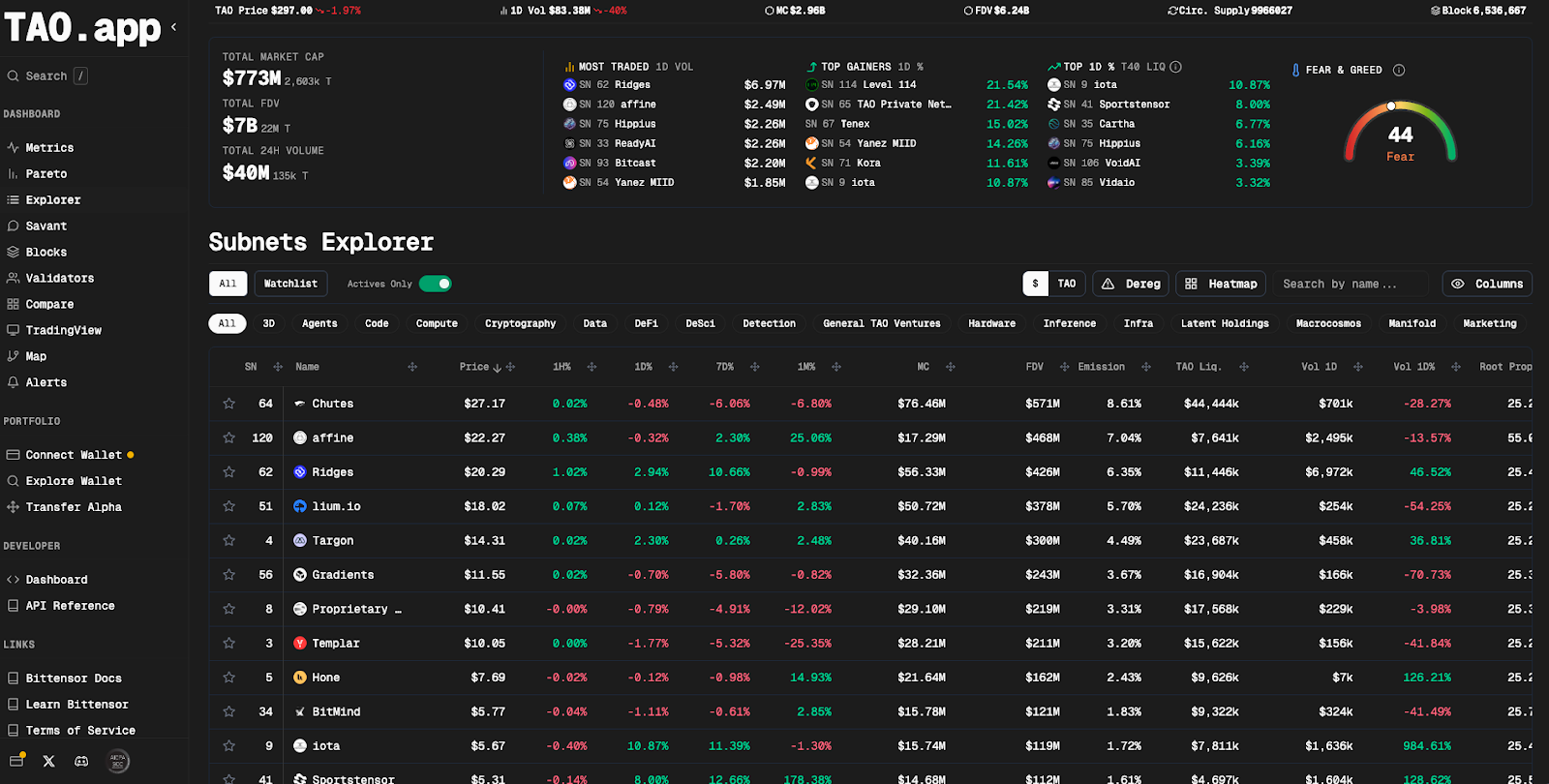Add Ridges to watchlist with star icon
1549x784 pixels.
(229, 472)
